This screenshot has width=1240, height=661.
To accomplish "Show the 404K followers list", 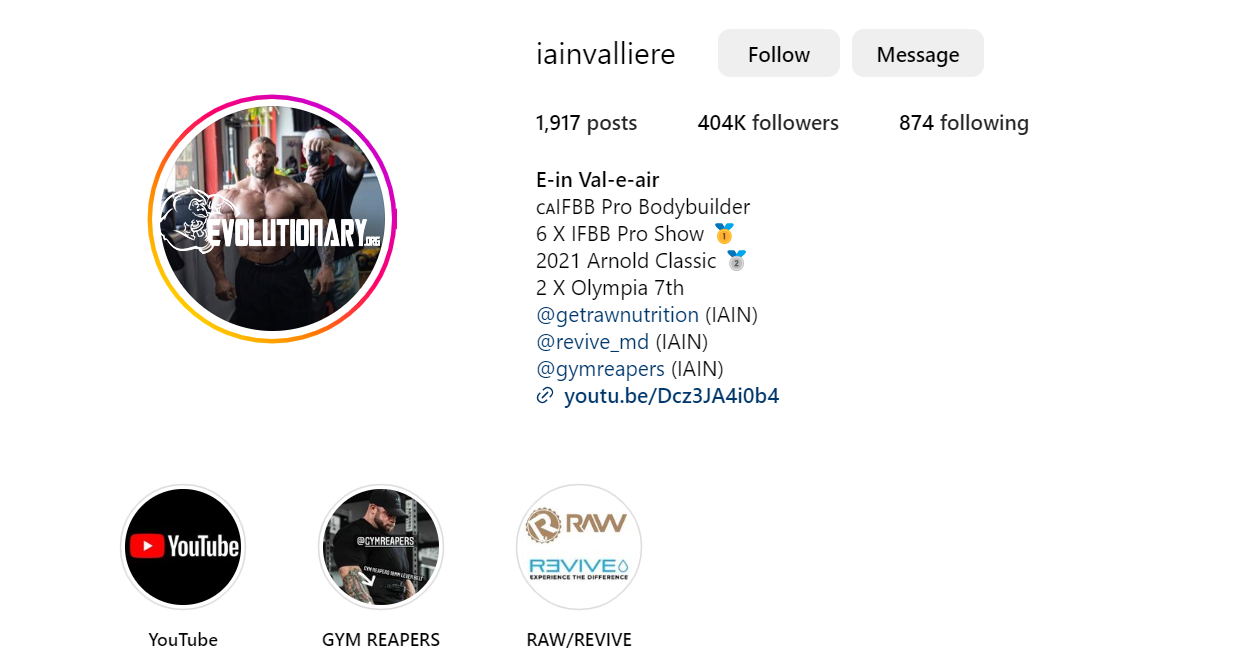I will click(768, 123).
